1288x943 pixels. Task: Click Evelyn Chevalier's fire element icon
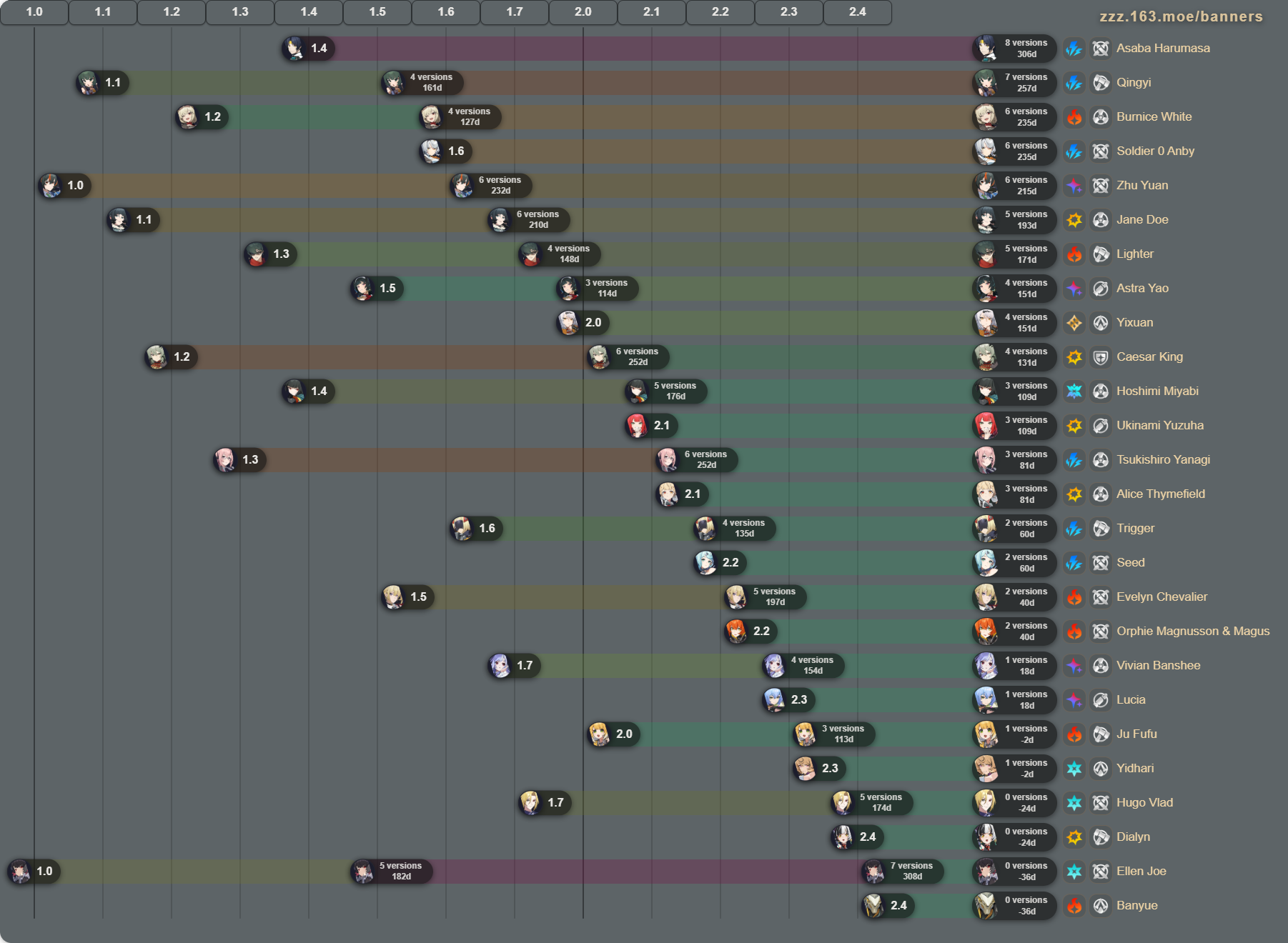tap(1074, 597)
